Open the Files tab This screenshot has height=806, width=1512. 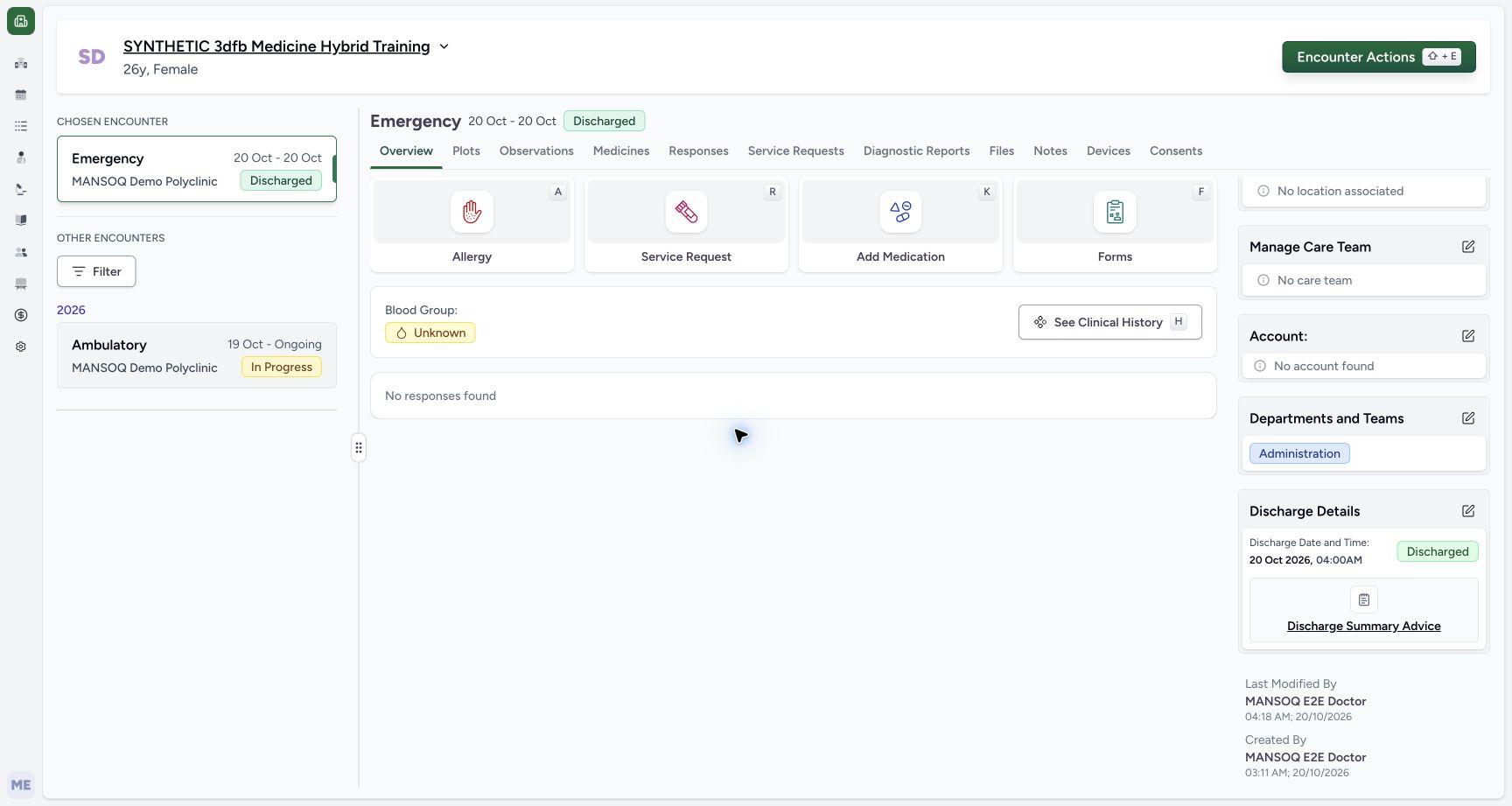(1002, 151)
